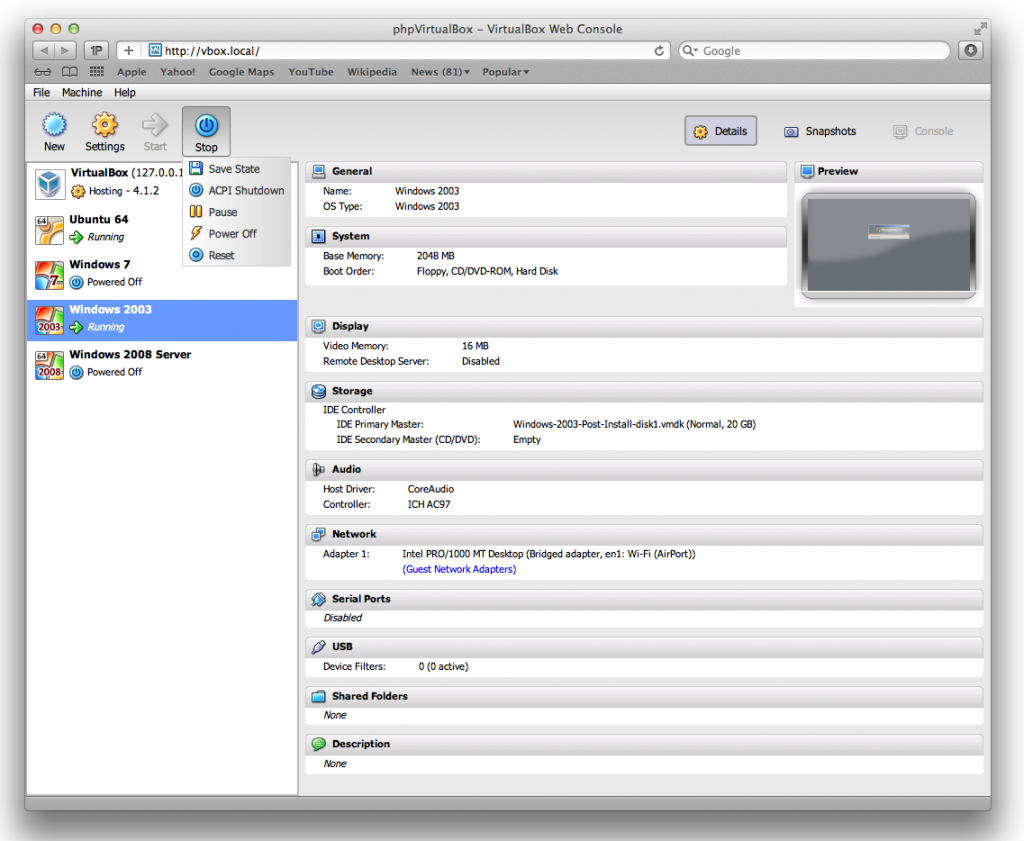1024x841 pixels.
Task: Click the Network section icon
Action: coord(322,534)
